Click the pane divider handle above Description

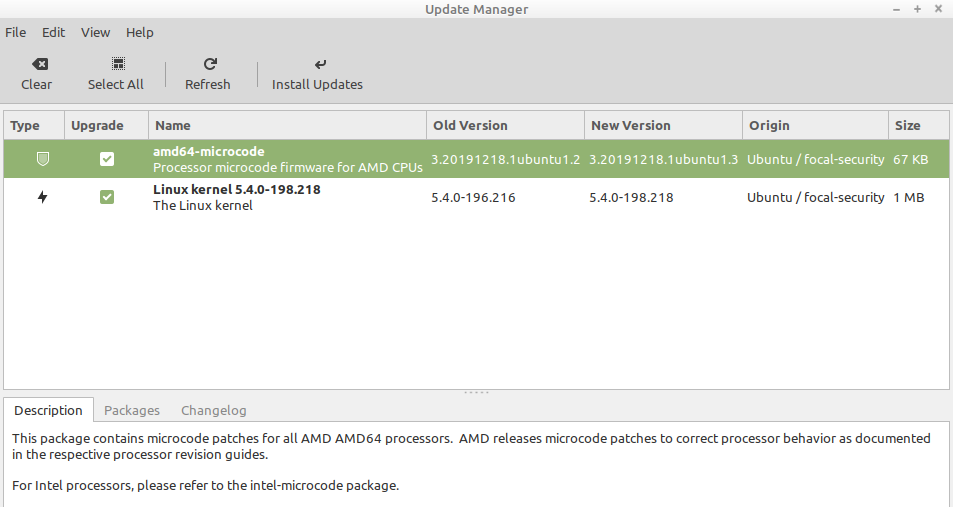click(476, 392)
